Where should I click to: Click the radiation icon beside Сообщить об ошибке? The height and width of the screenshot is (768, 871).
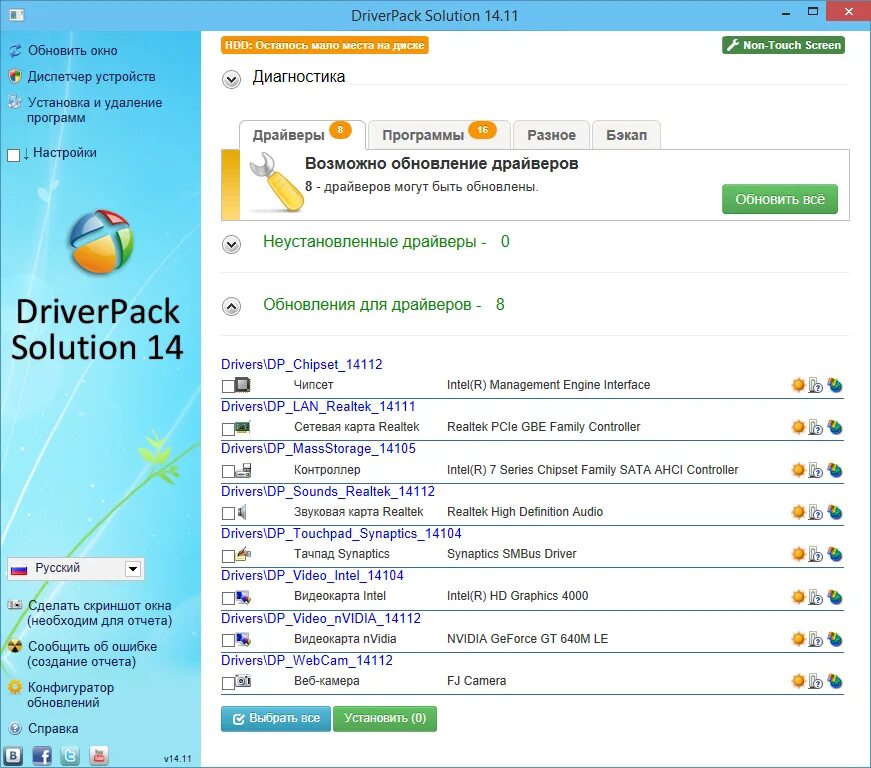coord(15,646)
